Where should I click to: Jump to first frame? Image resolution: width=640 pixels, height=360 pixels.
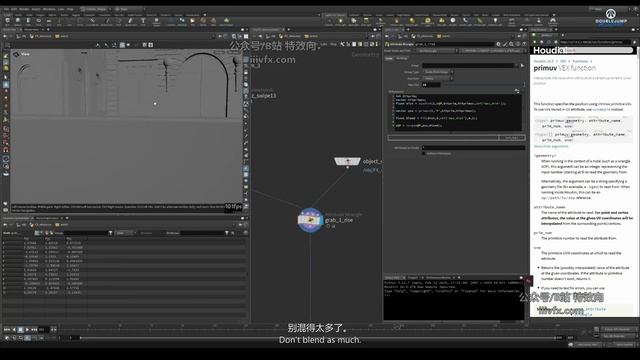tap(7, 329)
